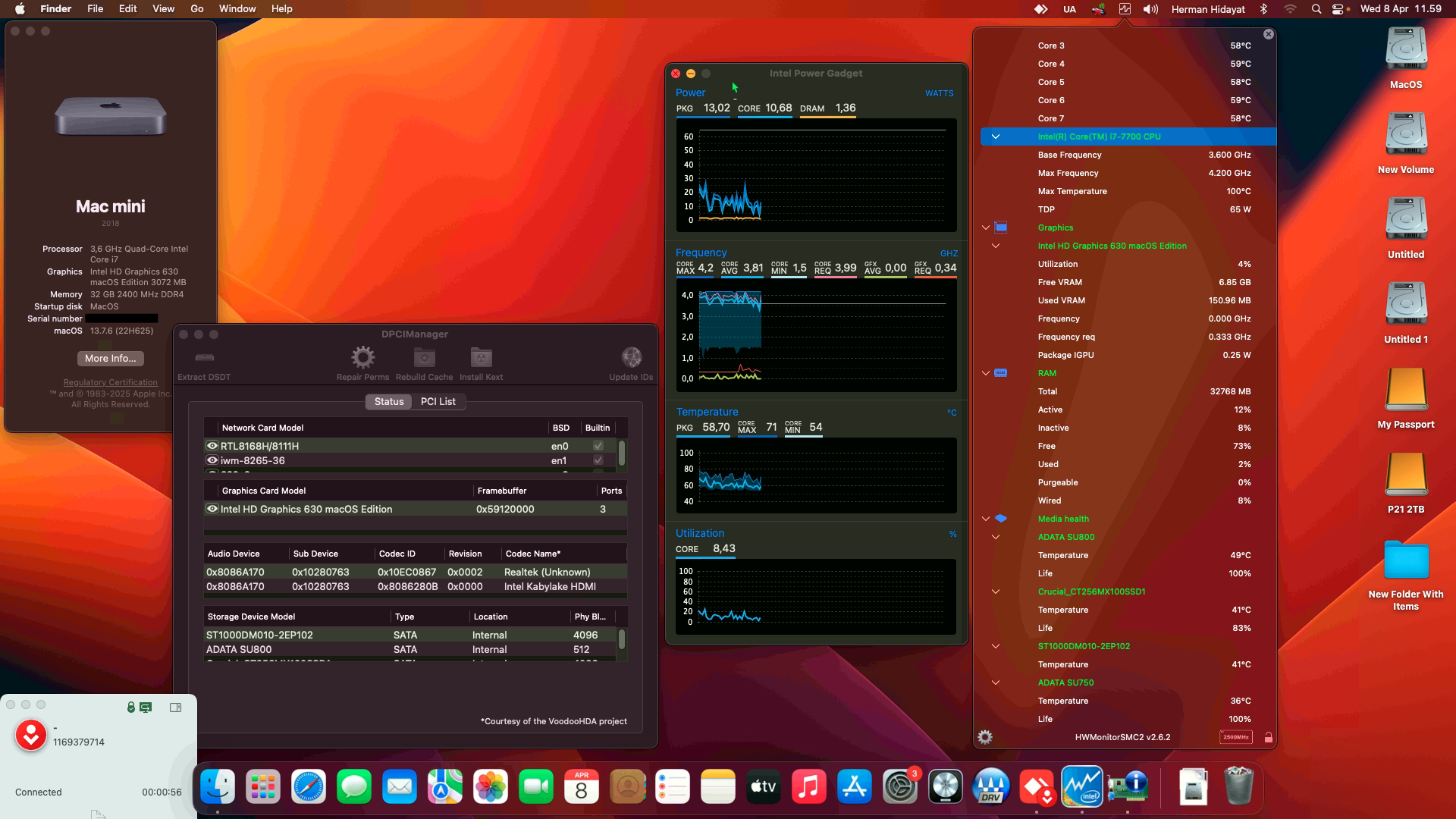Click the network card list scrollbar
The image size is (1456, 819).
coord(622,453)
